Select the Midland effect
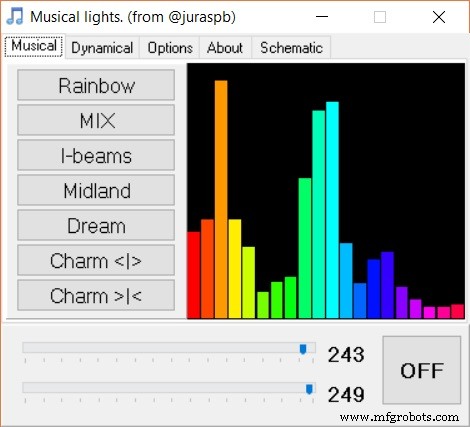The height and width of the screenshot is (427, 470). (96, 190)
